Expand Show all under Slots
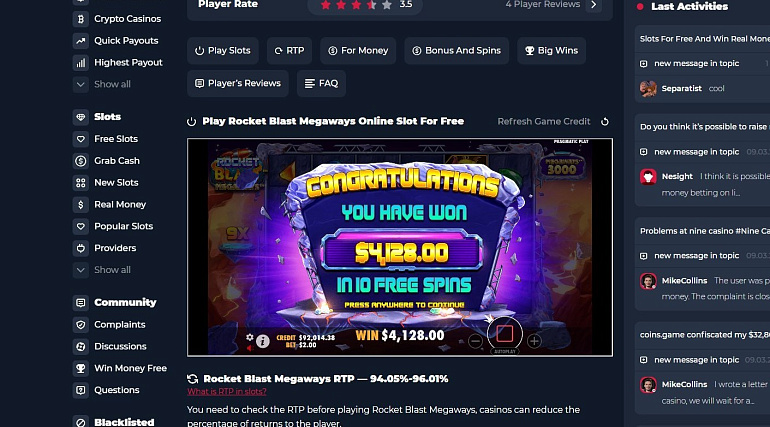770x427 pixels. [102, 270]
